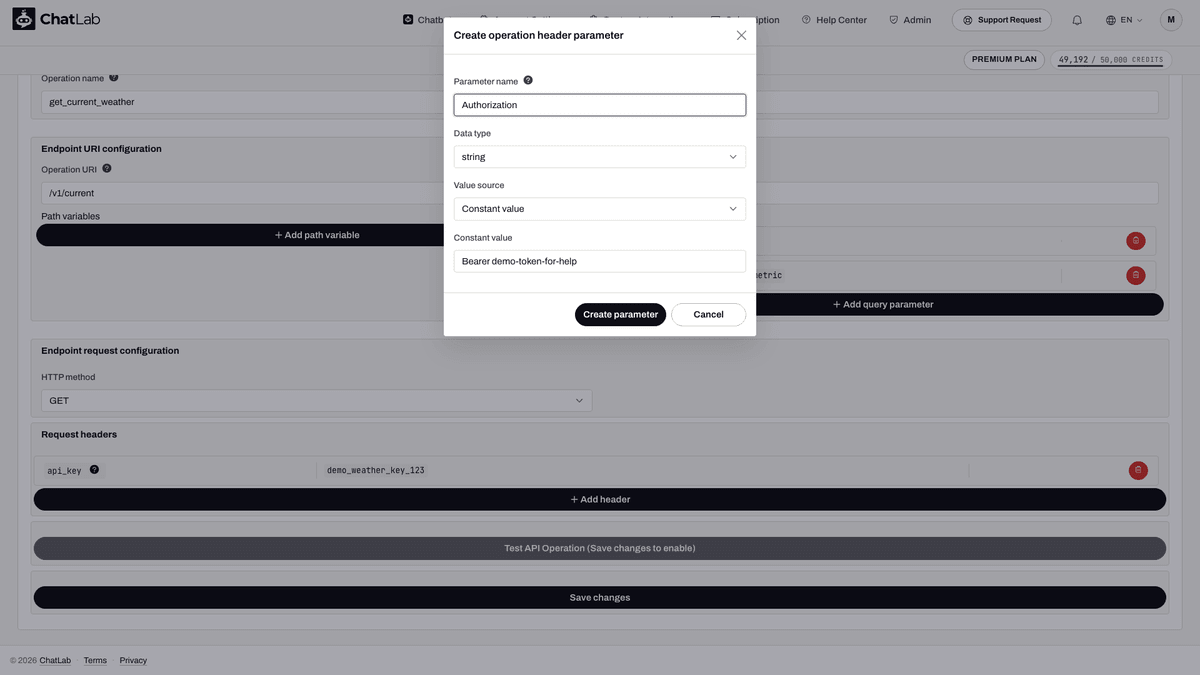Click the 49,192 / 50,000 credits counter

pyautogui.click(x=1110, y=59)
